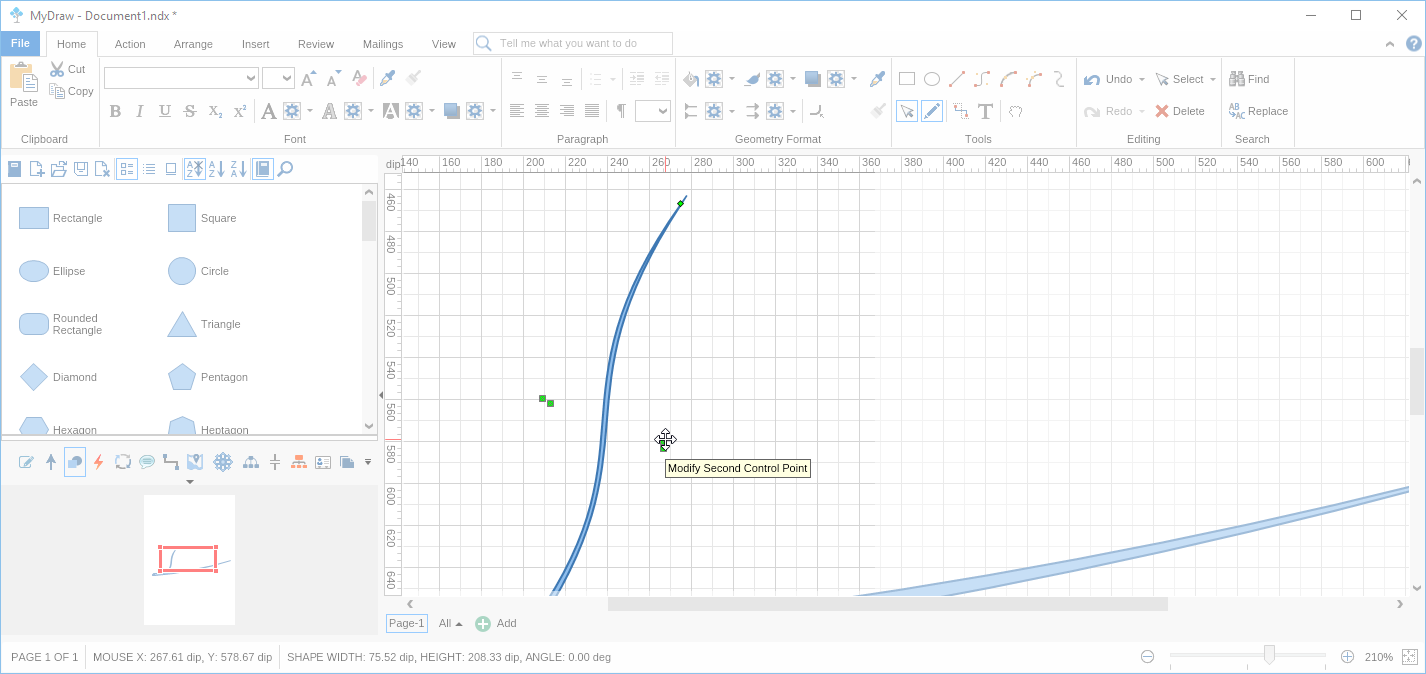
Task: Pick geometry format with the eyedropper
Action: click(877, 79)
